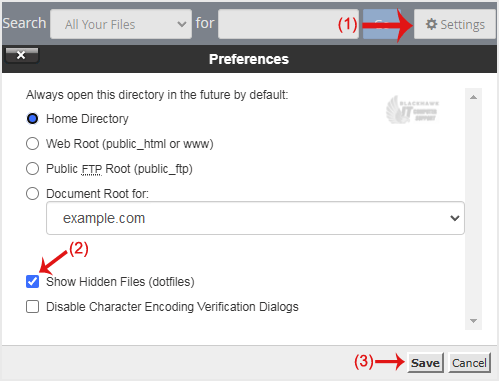Cancel the Preferences dialog
Screen dimensions: 499x381
[x=469, y=363]
